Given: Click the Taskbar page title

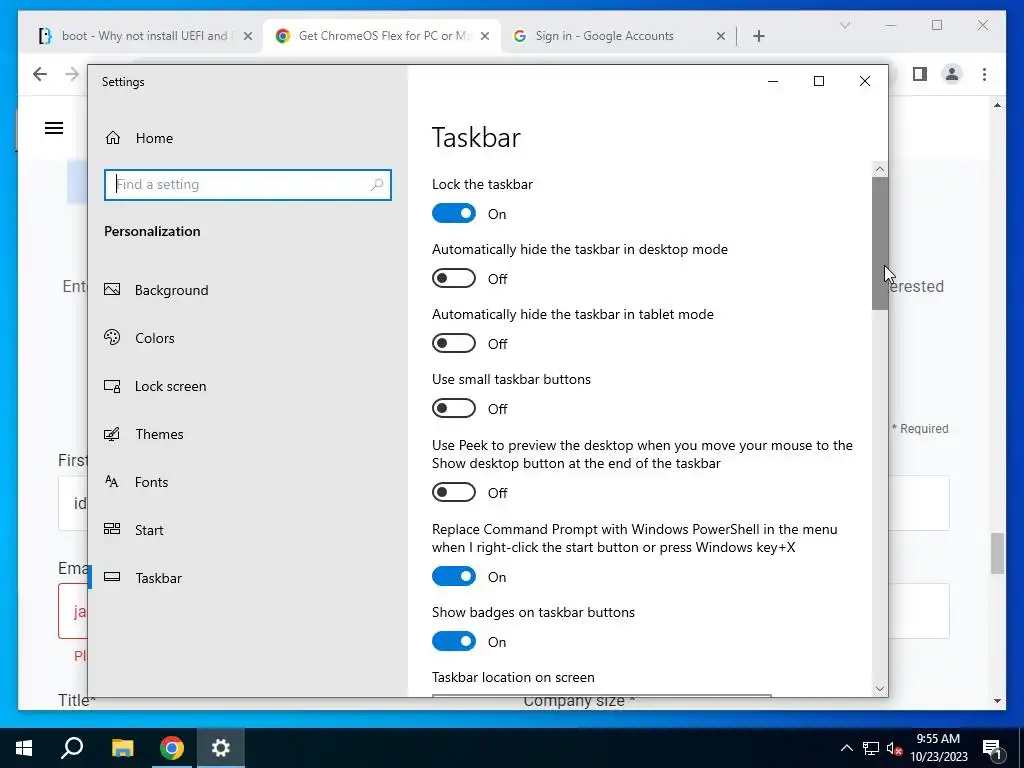Looking at the screenshot, I should coord(476,138).
